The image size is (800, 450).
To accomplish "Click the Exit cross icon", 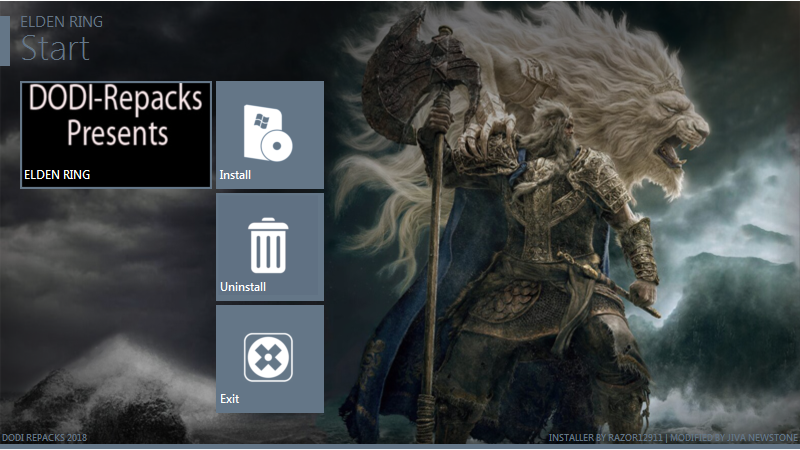I will tap(268, 357).
